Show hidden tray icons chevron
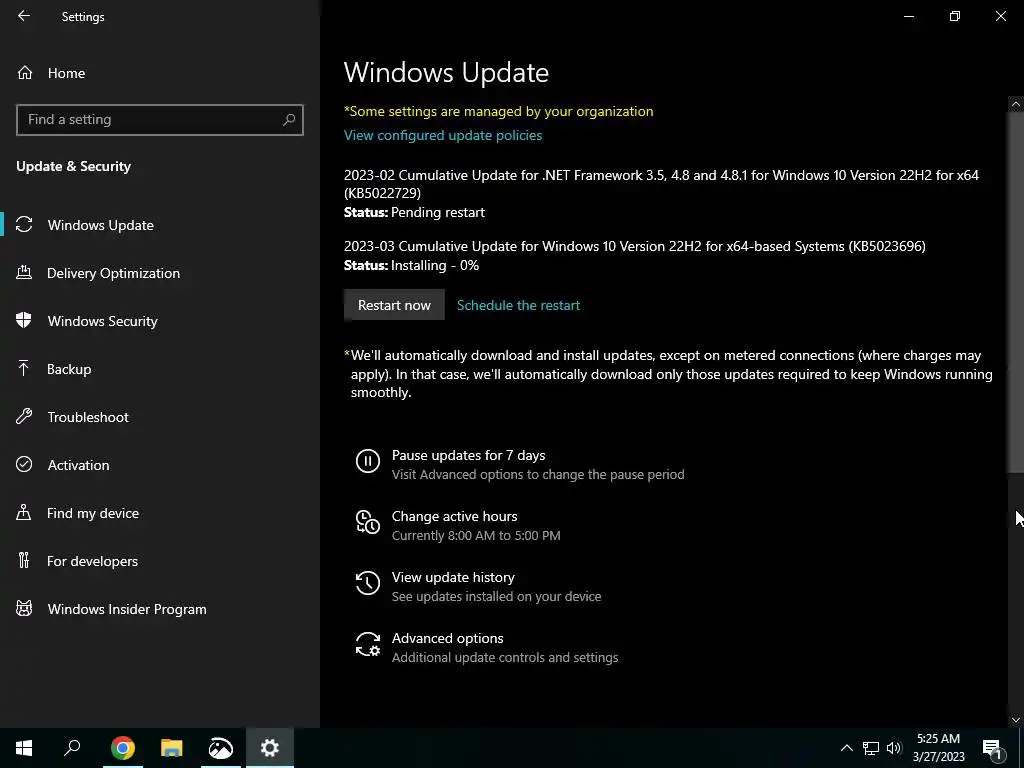 (x=846, y=748)
